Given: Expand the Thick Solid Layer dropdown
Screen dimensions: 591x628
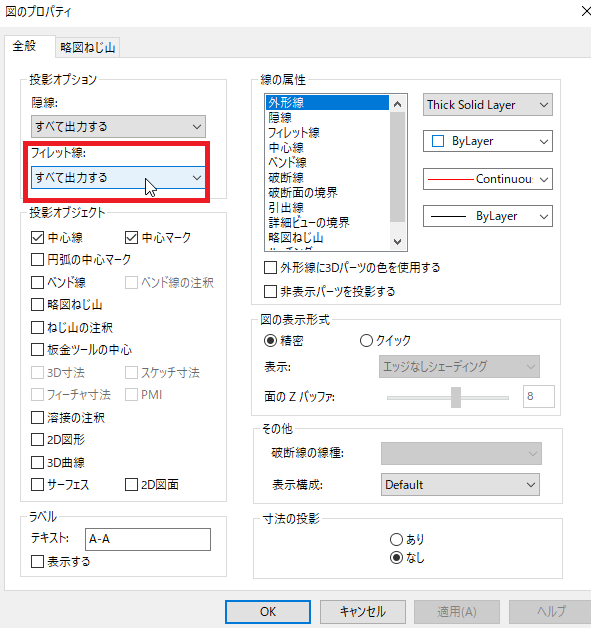Looking at the screenshot, I should (x=488, y=105).
